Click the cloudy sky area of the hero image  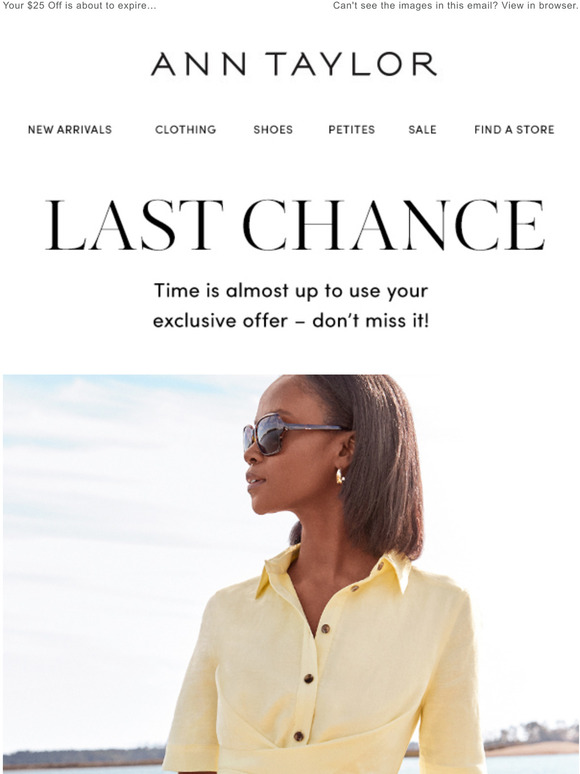click(123, 494)
